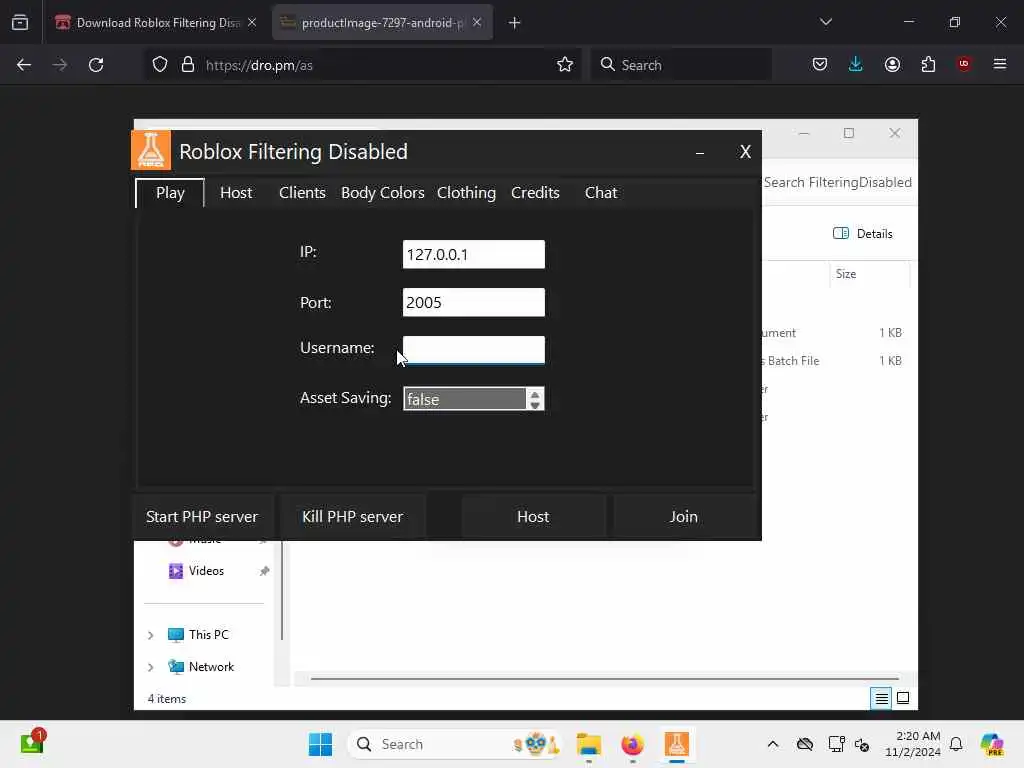Click Roblox Filtering Disabled taskbar icon
This screenshot has width=1024, height=768.
tap(677, 744)
